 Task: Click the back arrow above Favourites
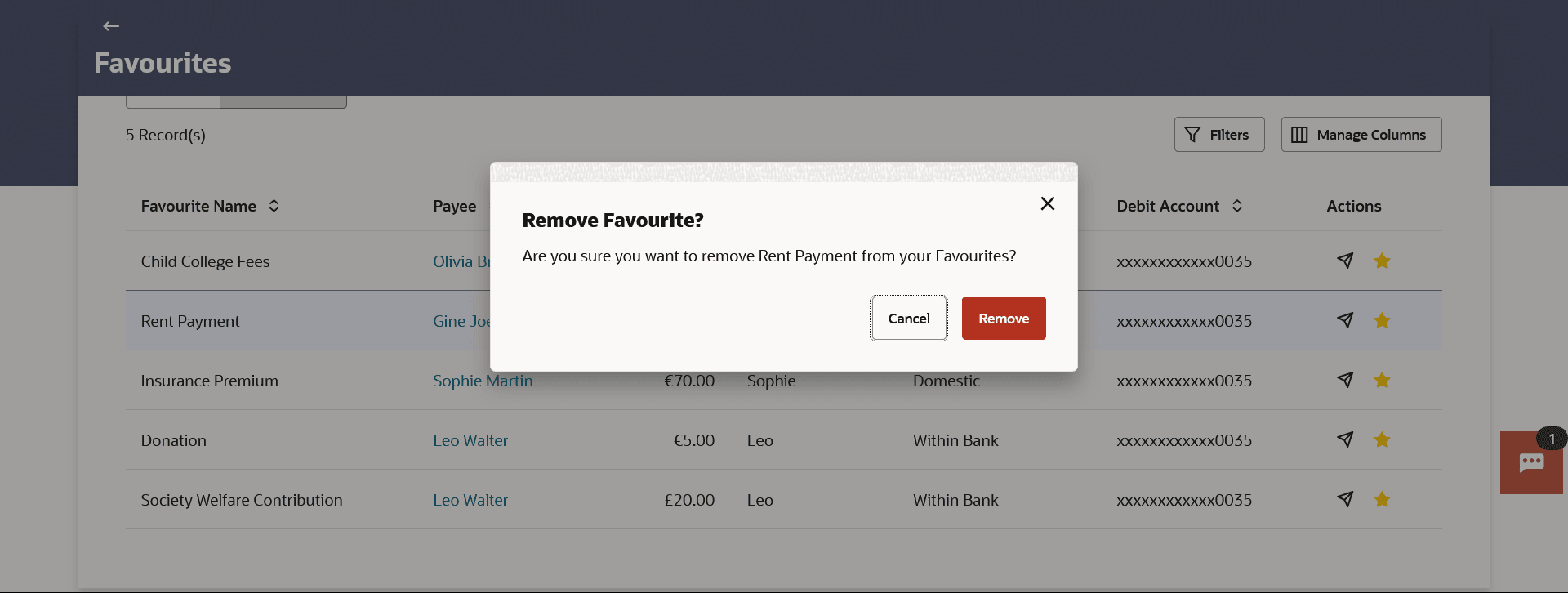tap(111, 26)
